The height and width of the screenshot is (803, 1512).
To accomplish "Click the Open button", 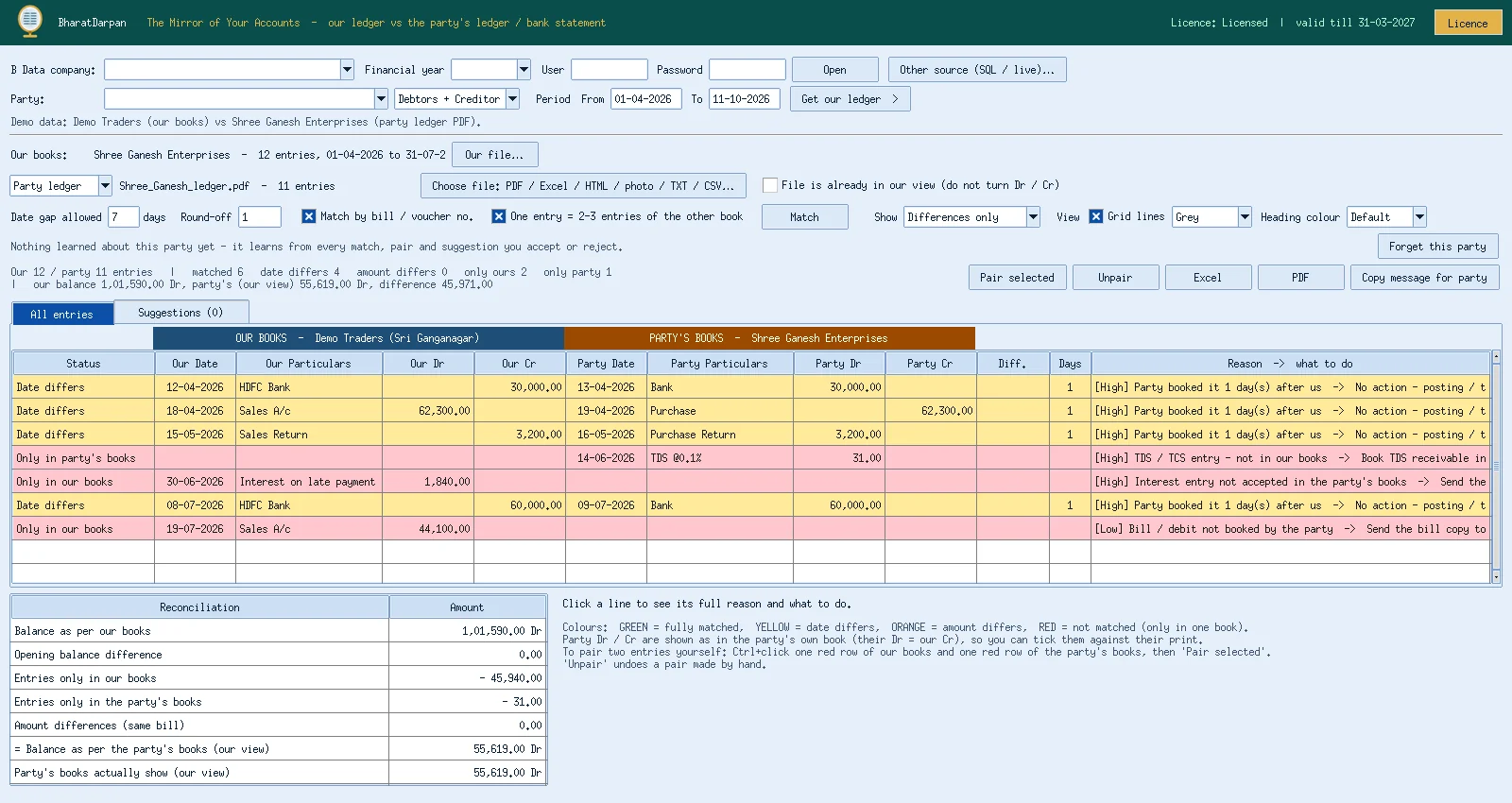I will tap(834, 70).
